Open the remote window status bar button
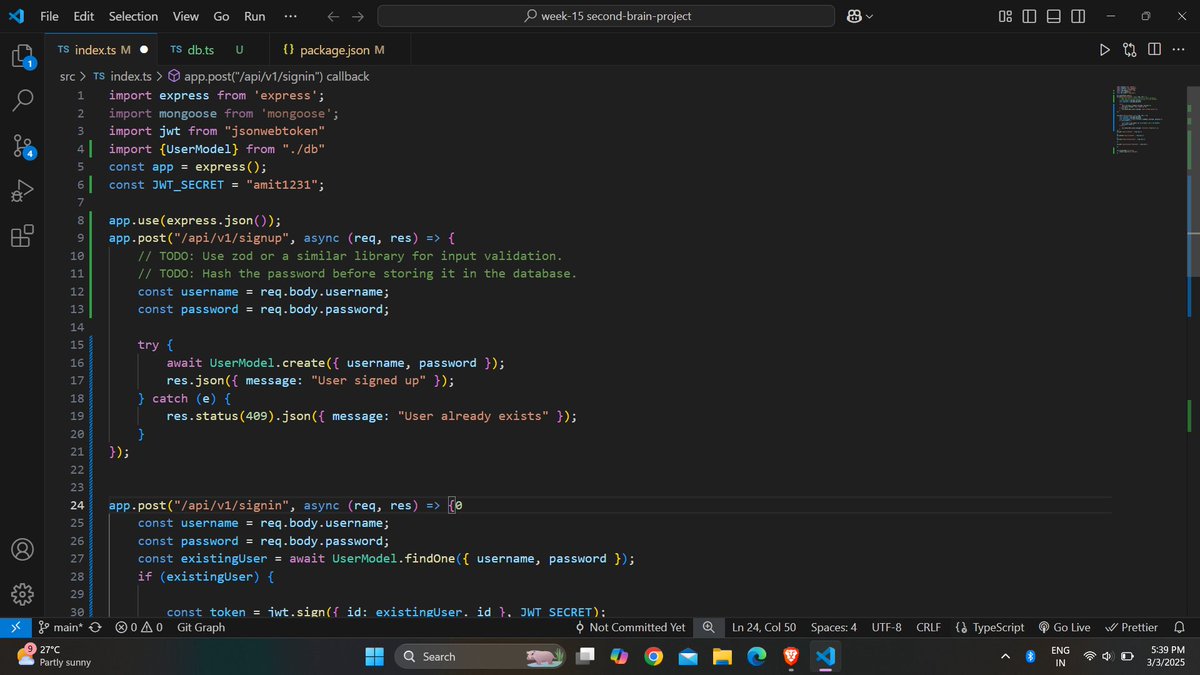1200x675 pixels. pos(14,627)
